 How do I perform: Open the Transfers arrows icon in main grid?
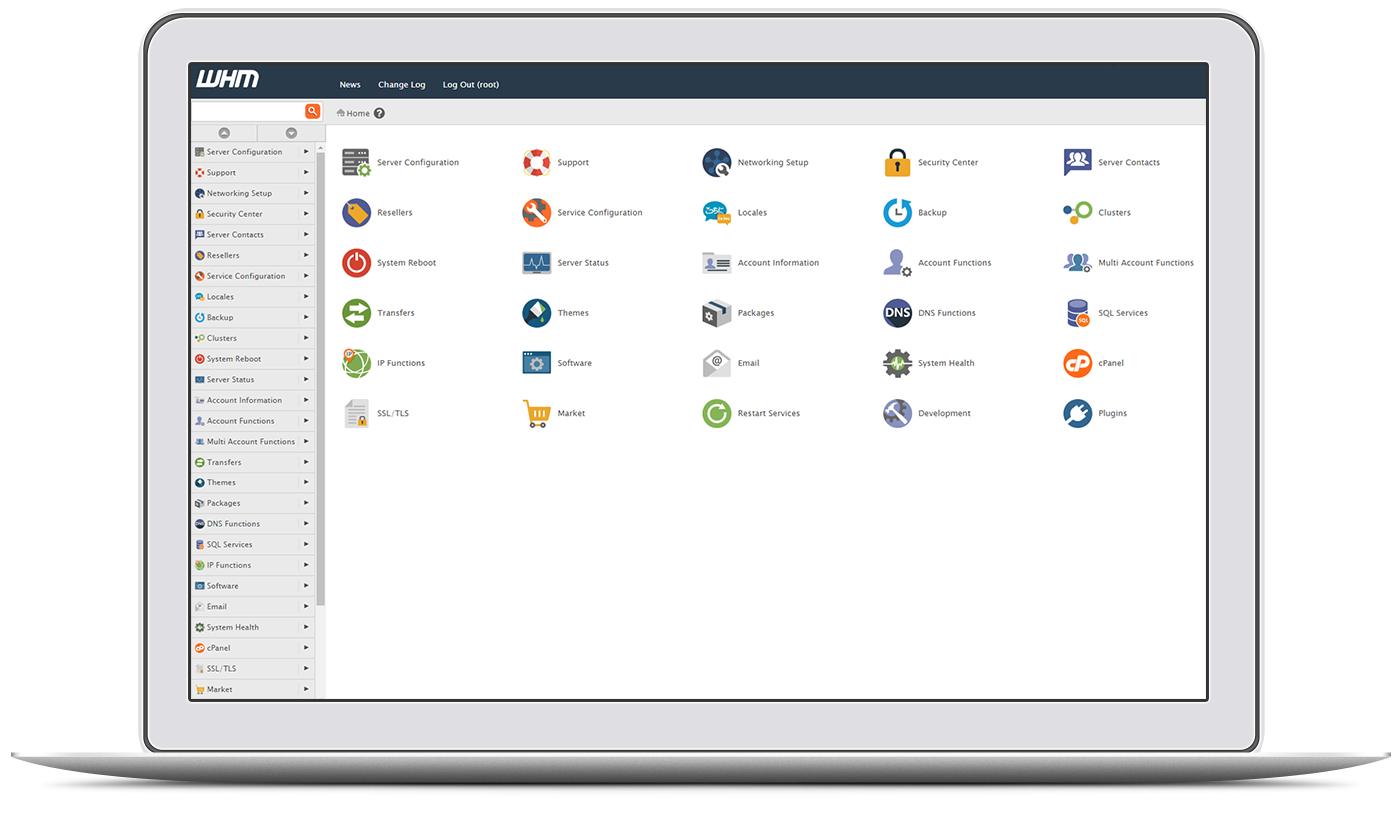click(356, 313)
